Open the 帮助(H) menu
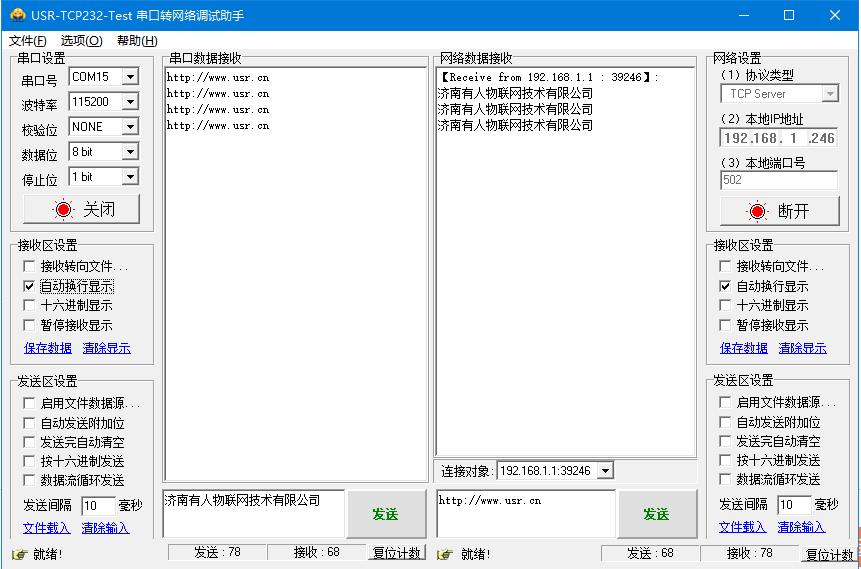This screenshot has height=569, width=861. coord(137,41)
